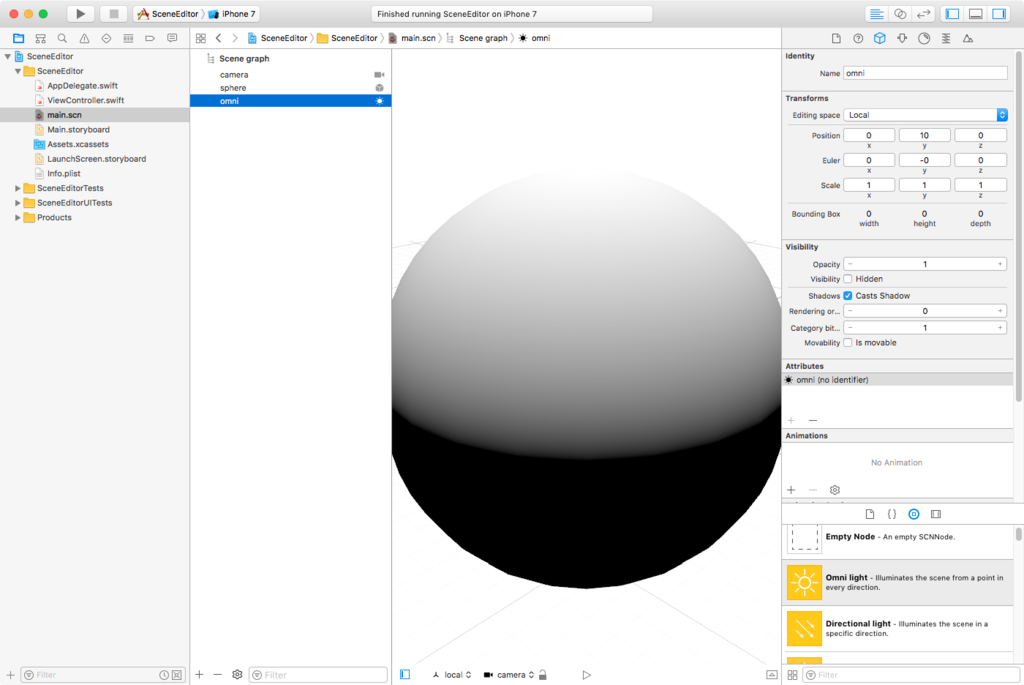Open the Editing space Local dropdown
Image resolution: width=1024 pixels, height=685 pixels.
coord(925,115)
